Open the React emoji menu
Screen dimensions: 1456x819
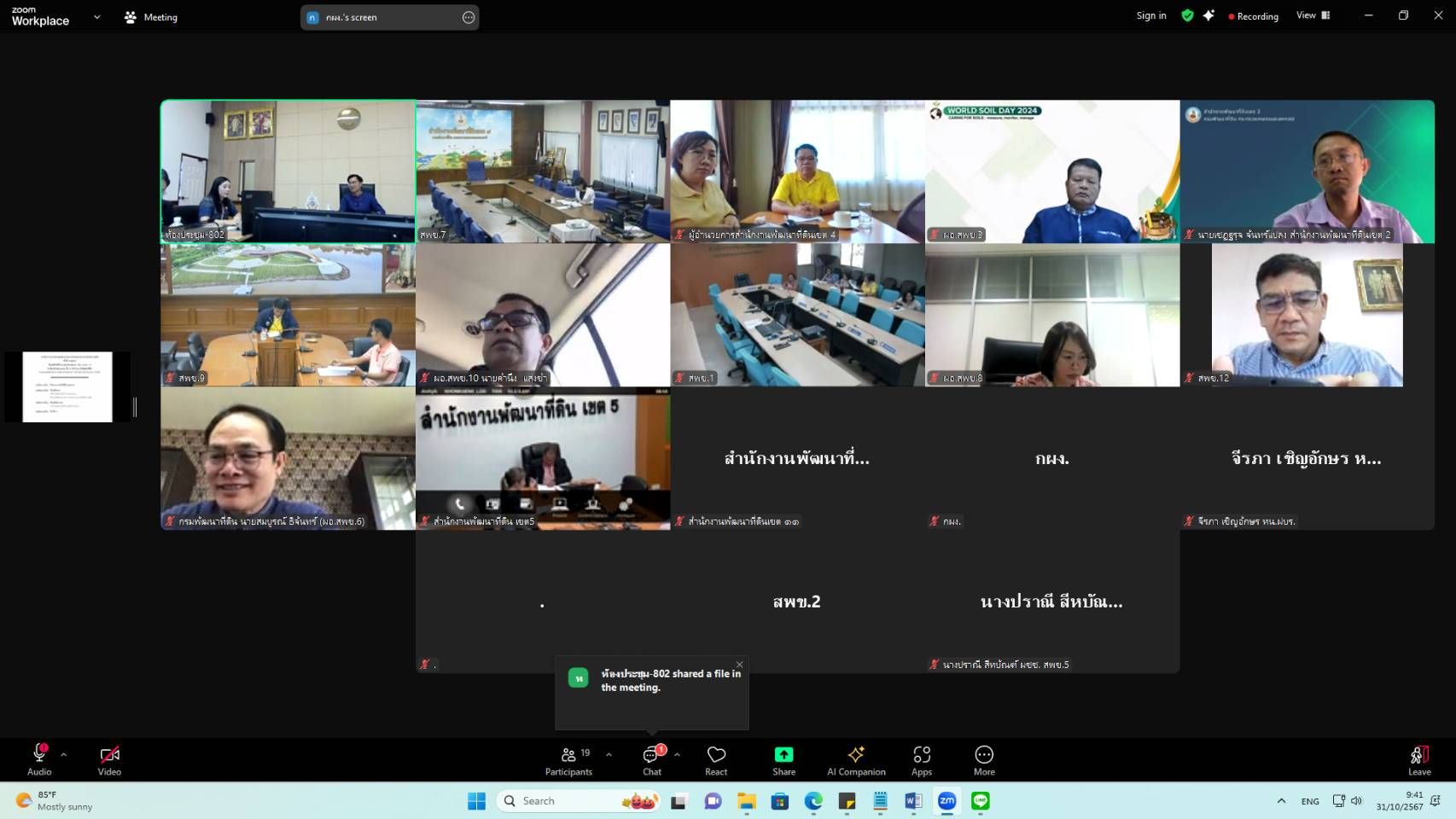point(716,760)
